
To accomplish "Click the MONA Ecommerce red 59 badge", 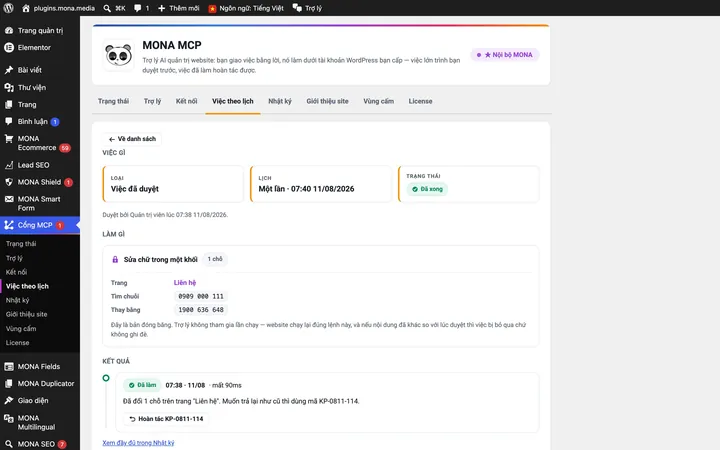I will point(65,148).
